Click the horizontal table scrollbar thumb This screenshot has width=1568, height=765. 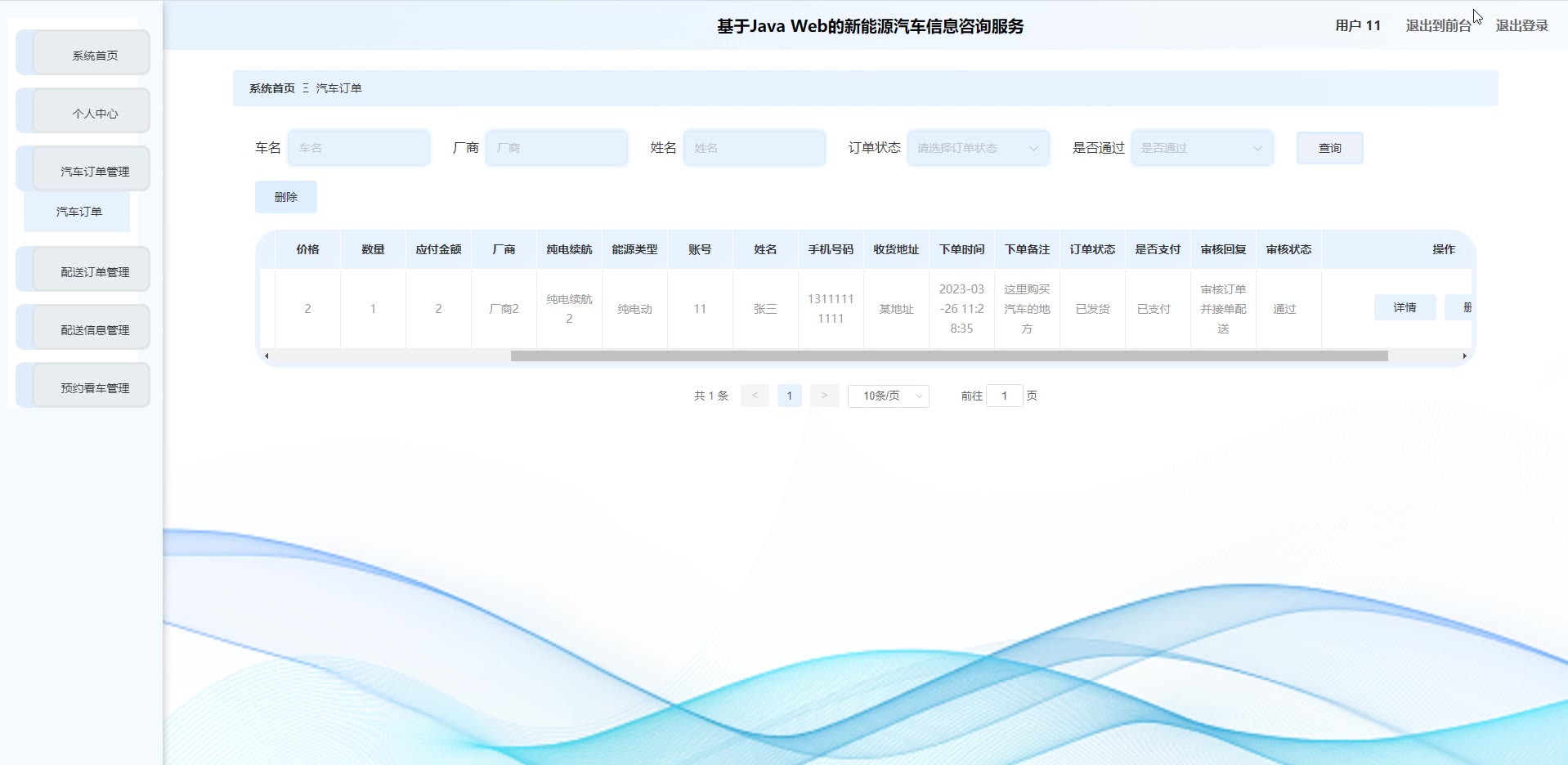coord(949,356)
